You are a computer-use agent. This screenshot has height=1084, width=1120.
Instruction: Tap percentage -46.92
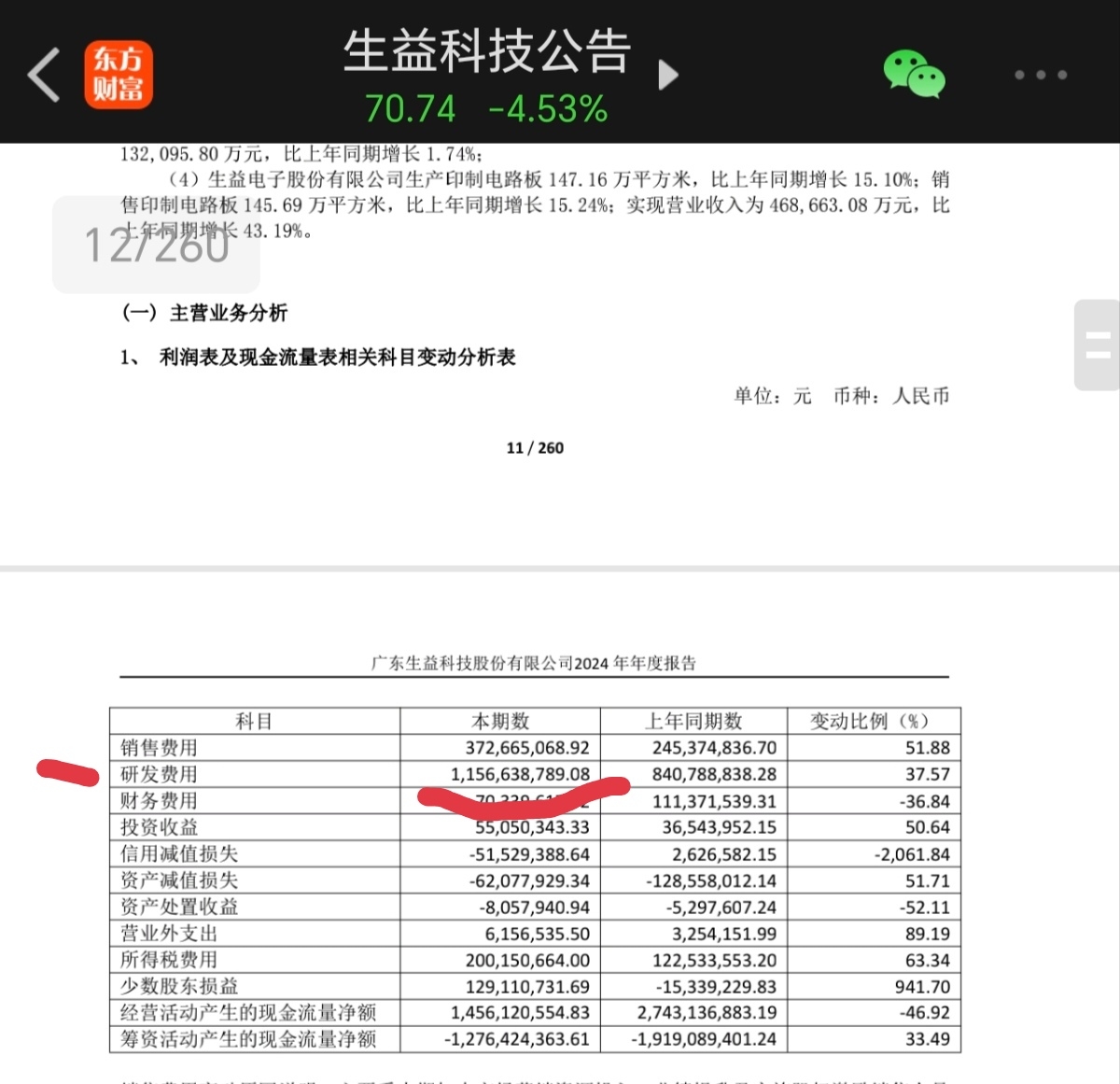[x=925, y=1012]
